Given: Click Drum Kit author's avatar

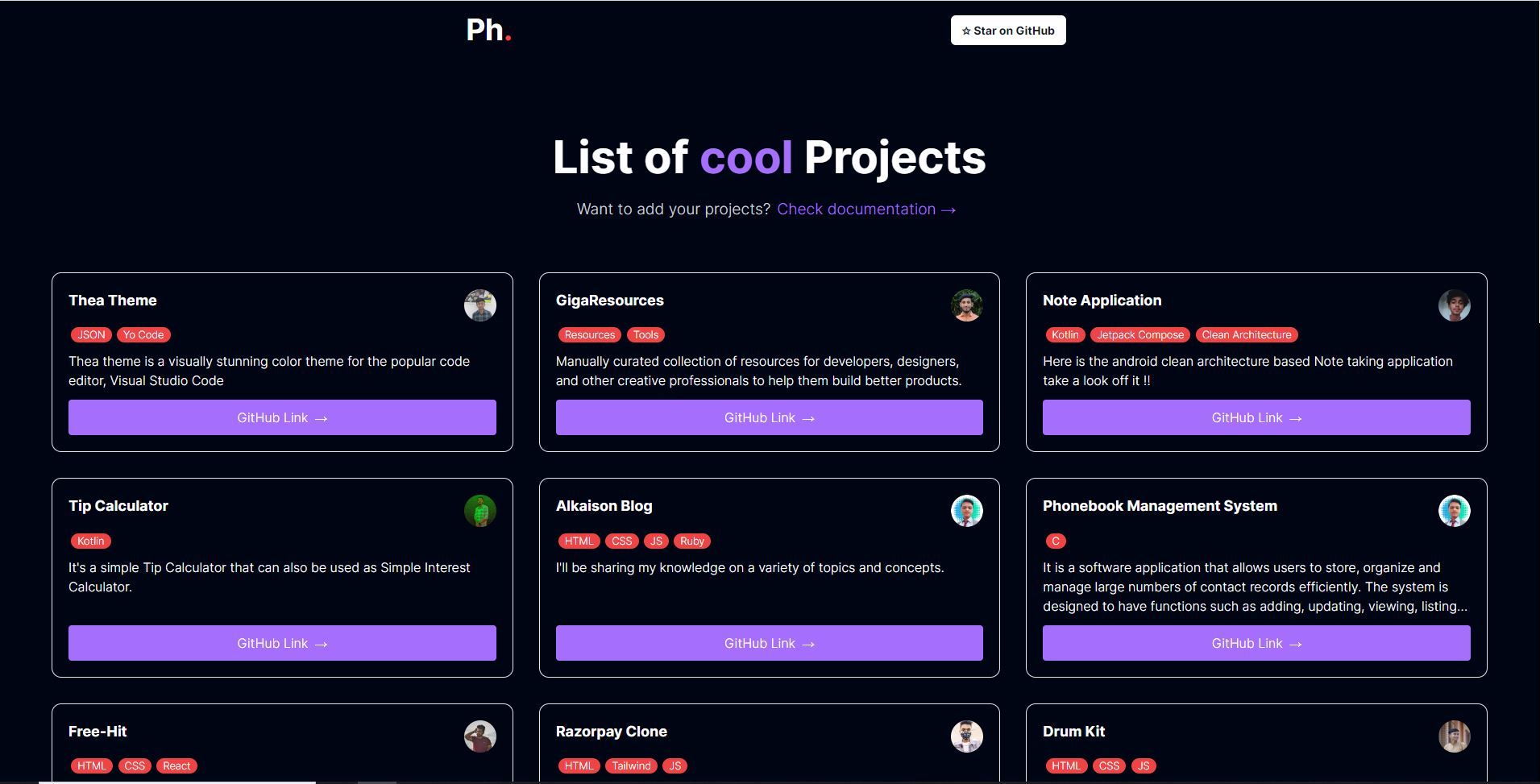Looking at the screenshot, I should tap(1455, 736).
